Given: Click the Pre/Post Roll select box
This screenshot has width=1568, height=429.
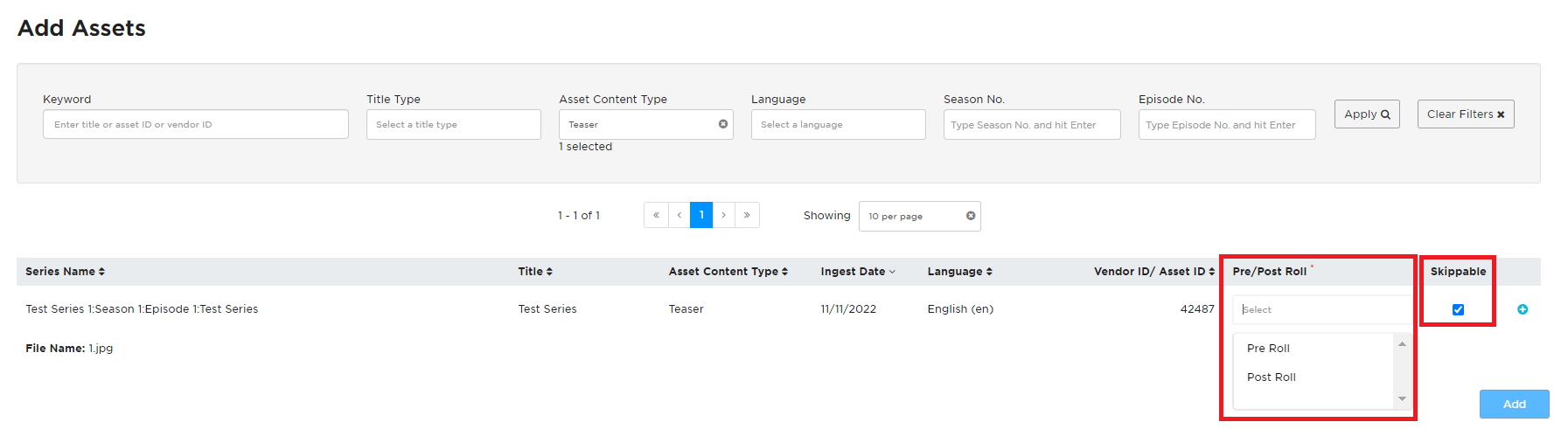Looking at the screenshot, I should pos(1321,309).
